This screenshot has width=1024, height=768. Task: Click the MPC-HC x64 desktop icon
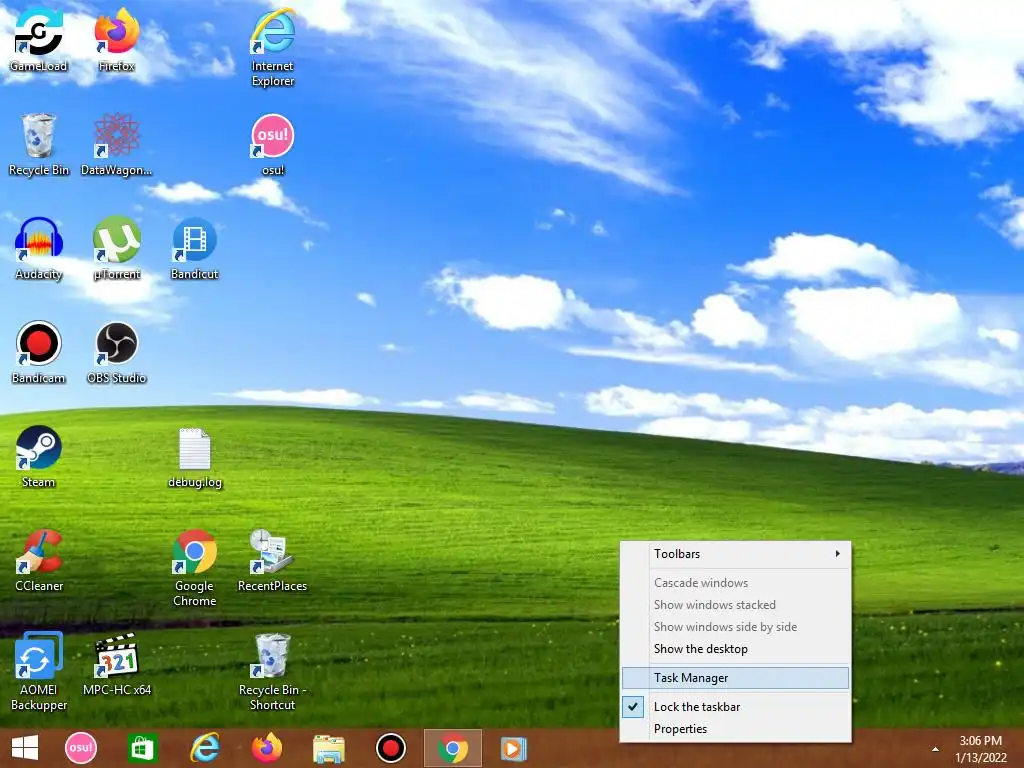116,664
